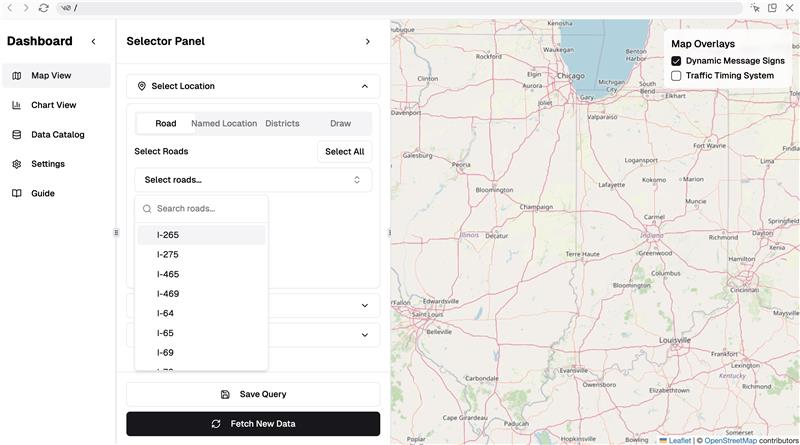Open Data Catalog in sidebar
The image size is (800, 445).
pyautogui.click(x=56, y=135)
